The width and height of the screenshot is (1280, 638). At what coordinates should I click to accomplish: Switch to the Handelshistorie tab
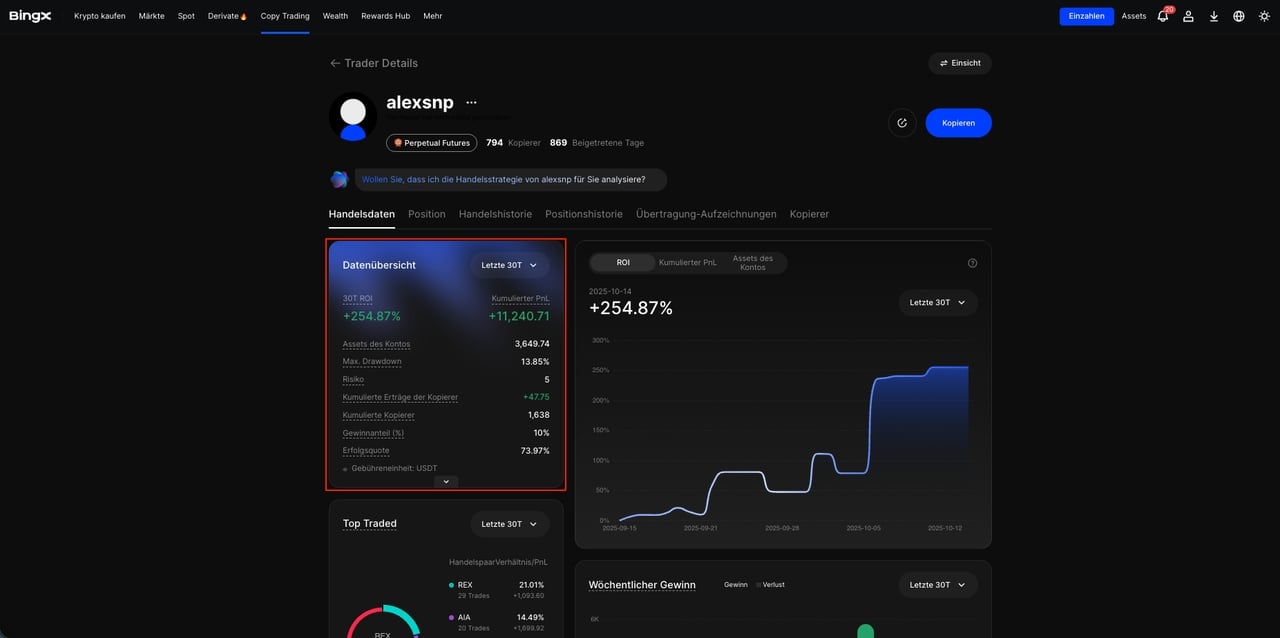495,214
